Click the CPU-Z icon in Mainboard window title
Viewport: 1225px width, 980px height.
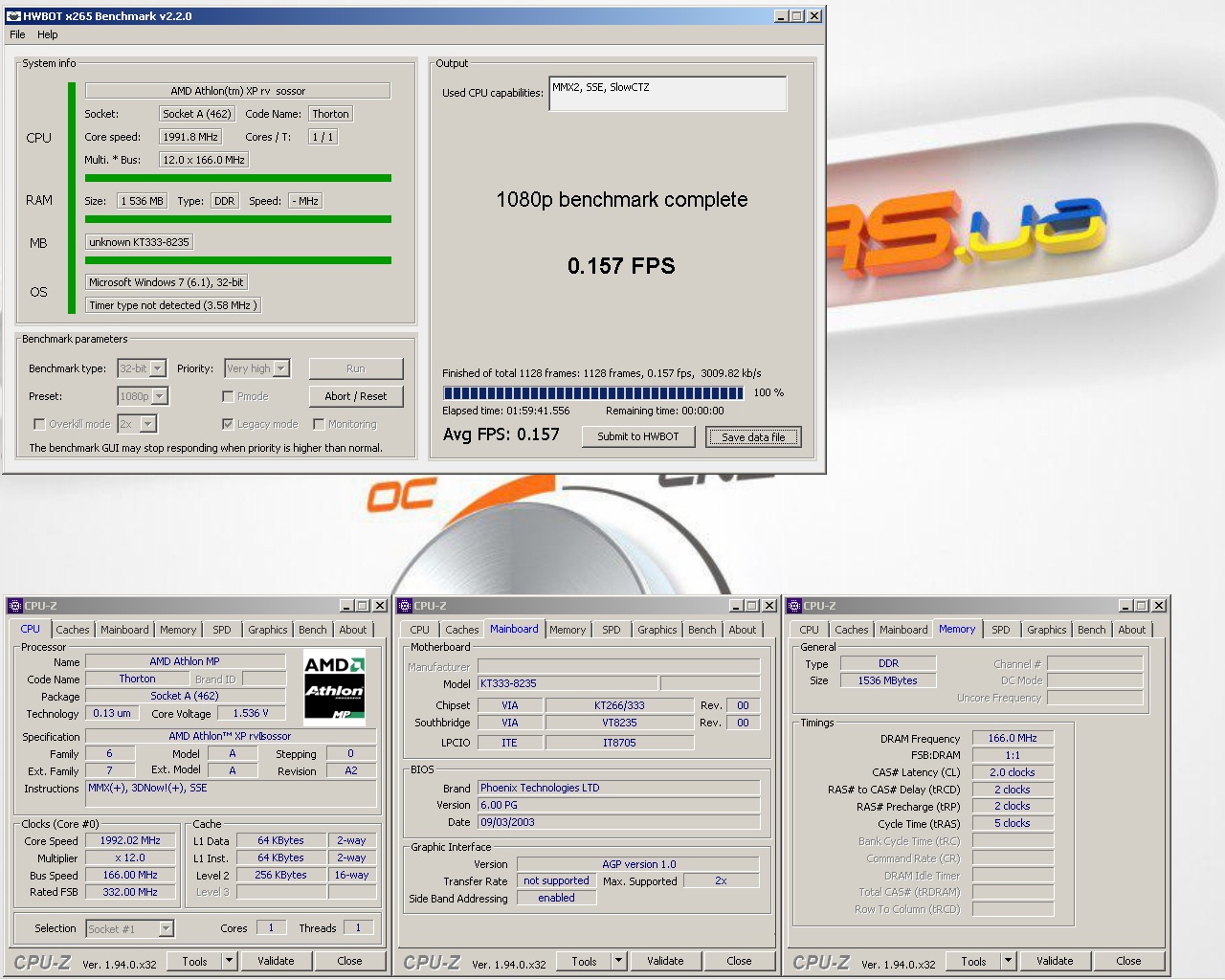[x=405, y=606]
